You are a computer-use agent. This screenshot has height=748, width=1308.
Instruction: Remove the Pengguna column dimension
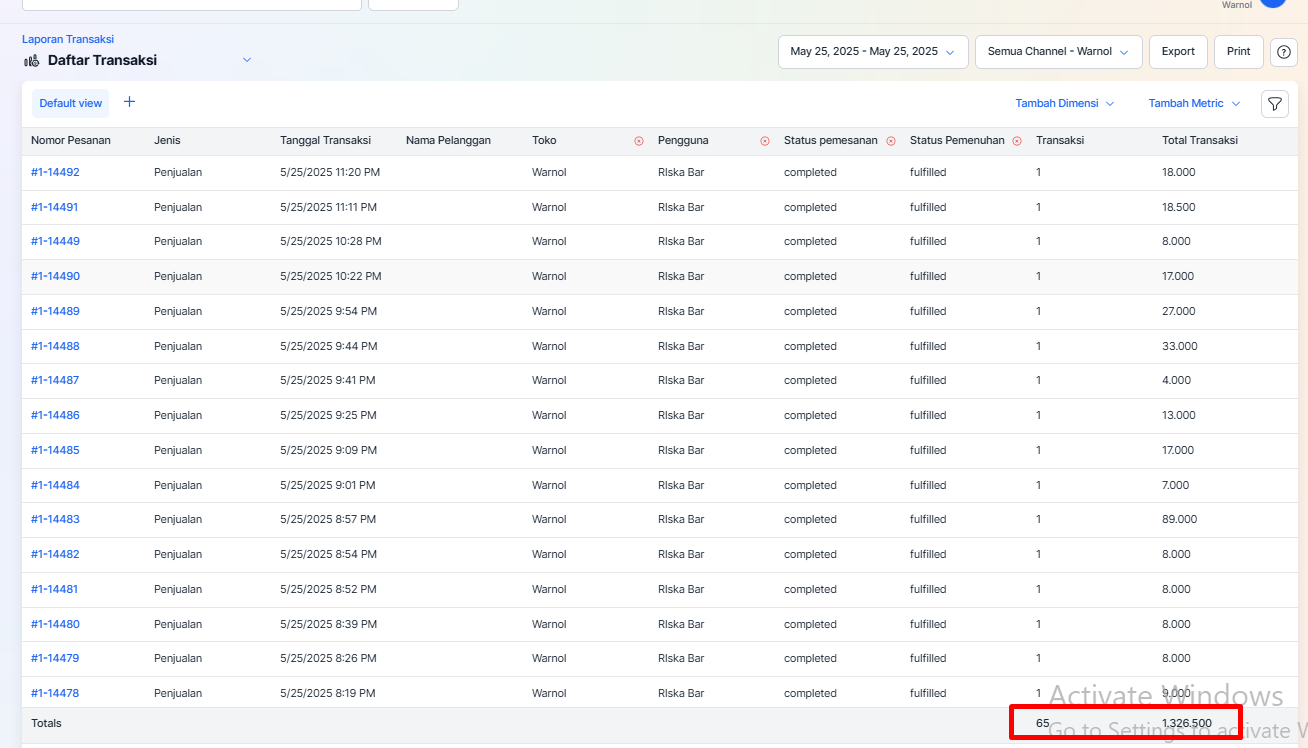point(765,141)
